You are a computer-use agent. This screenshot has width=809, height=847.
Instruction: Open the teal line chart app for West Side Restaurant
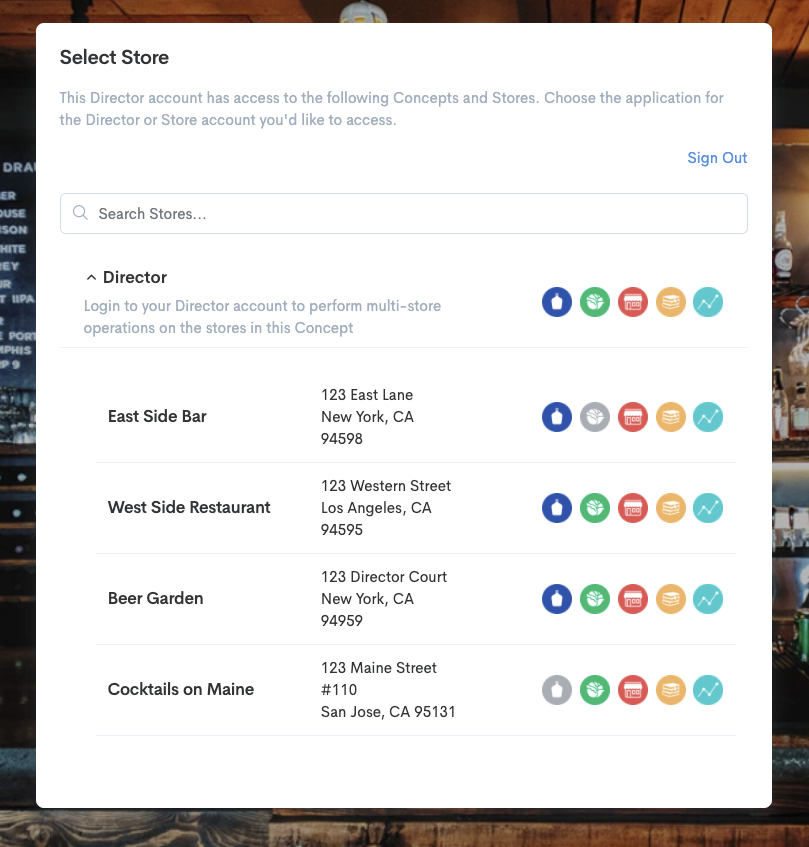[708, 508]
